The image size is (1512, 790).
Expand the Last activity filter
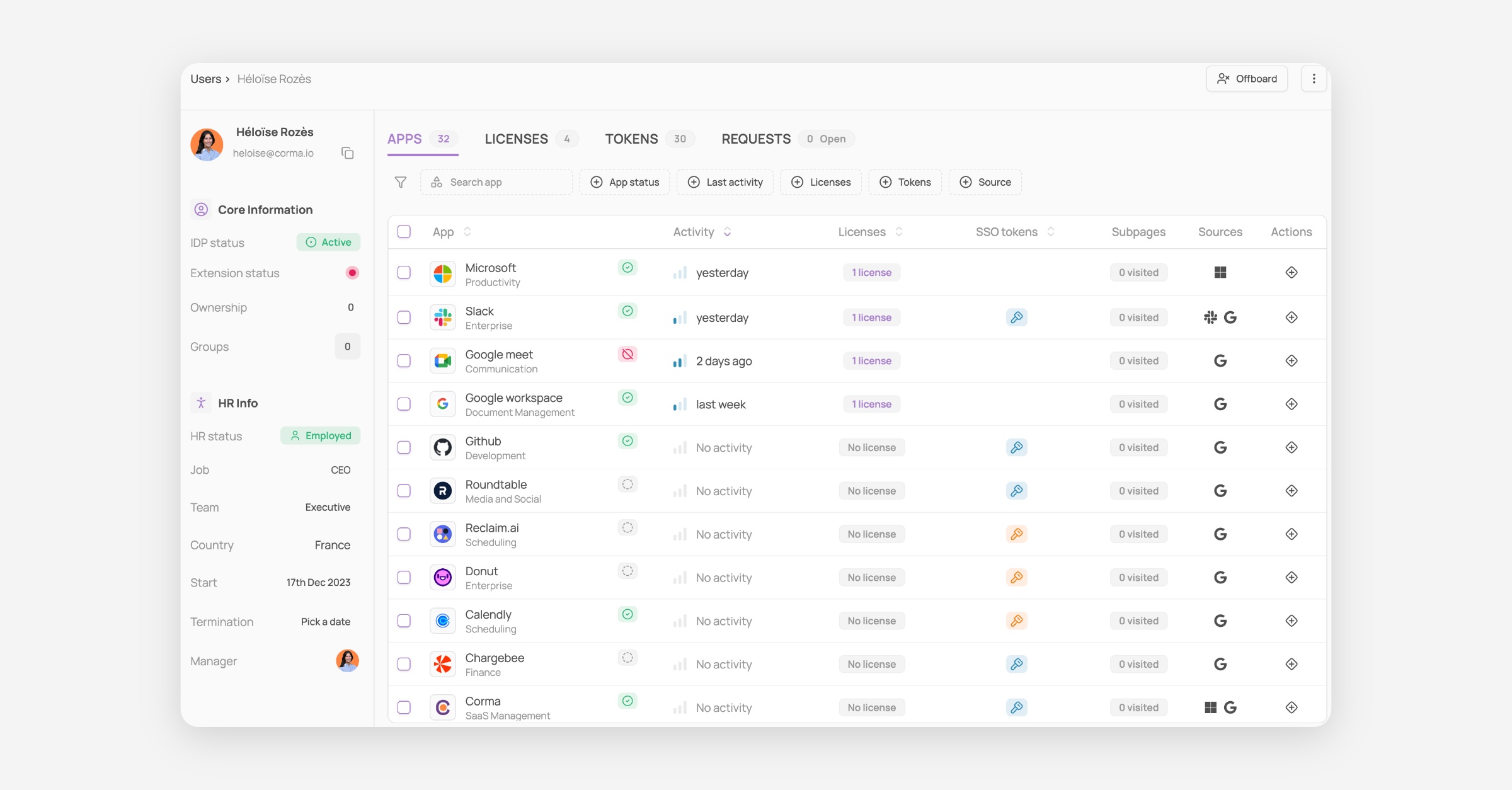(725, 182)
